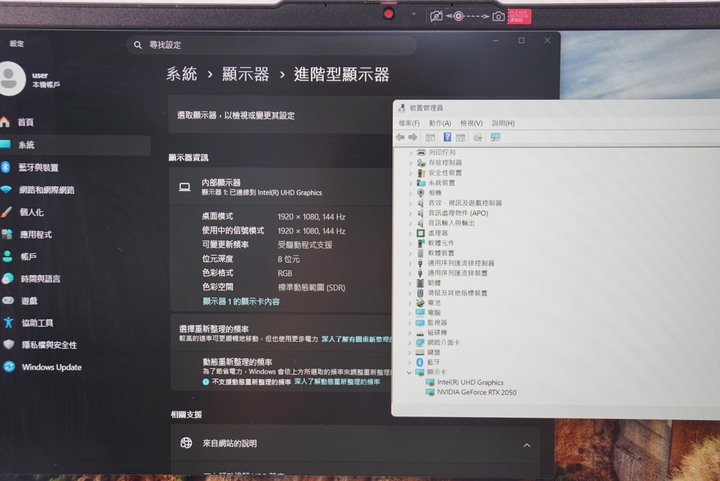Expand 系統裝置 node
Image resolution: width=720 pixels, height=481 pixels.
point(411,183)
